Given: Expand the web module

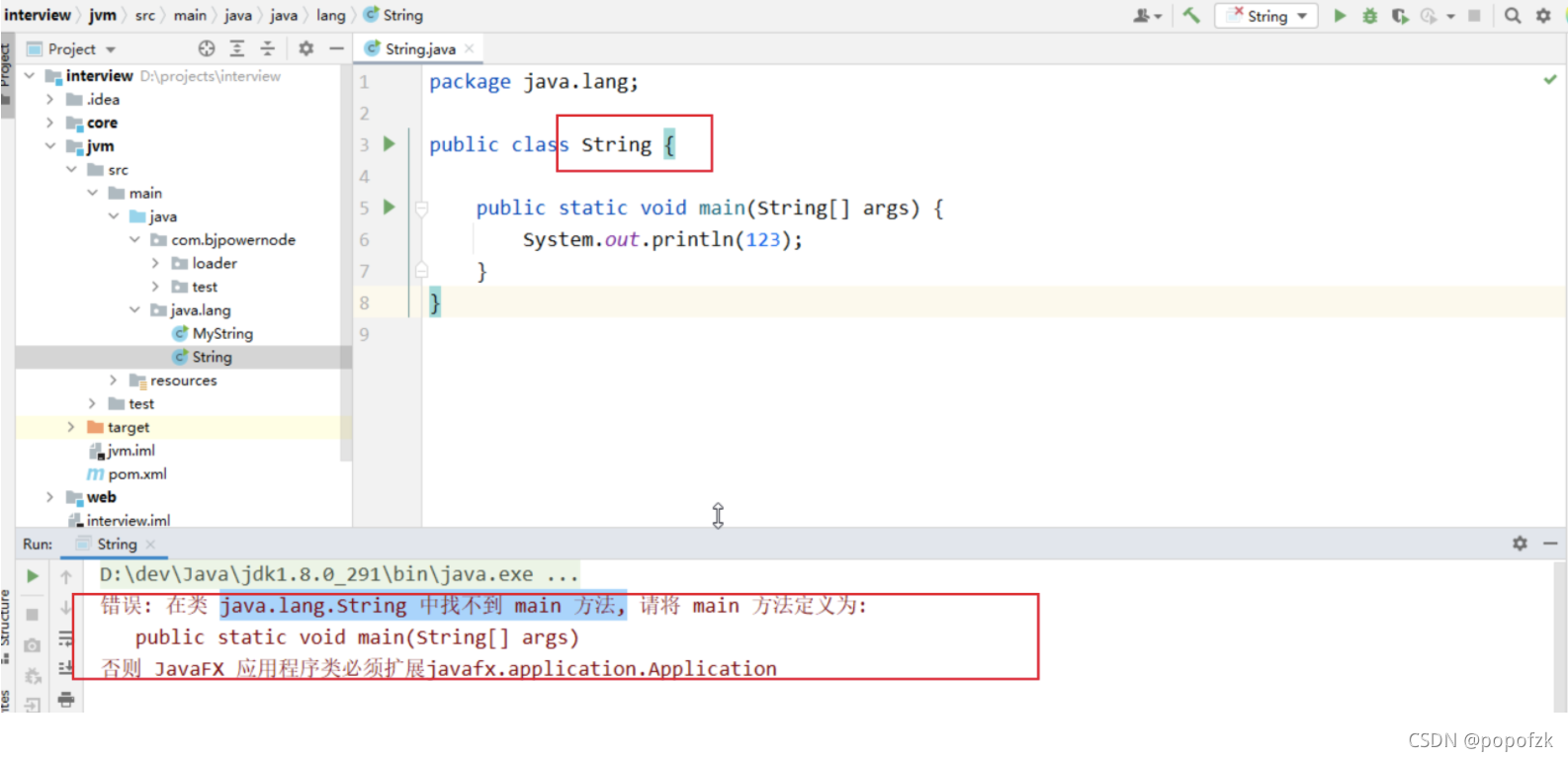Looking at the screenshot, I should pyautogui.click(x=50, y=497).
